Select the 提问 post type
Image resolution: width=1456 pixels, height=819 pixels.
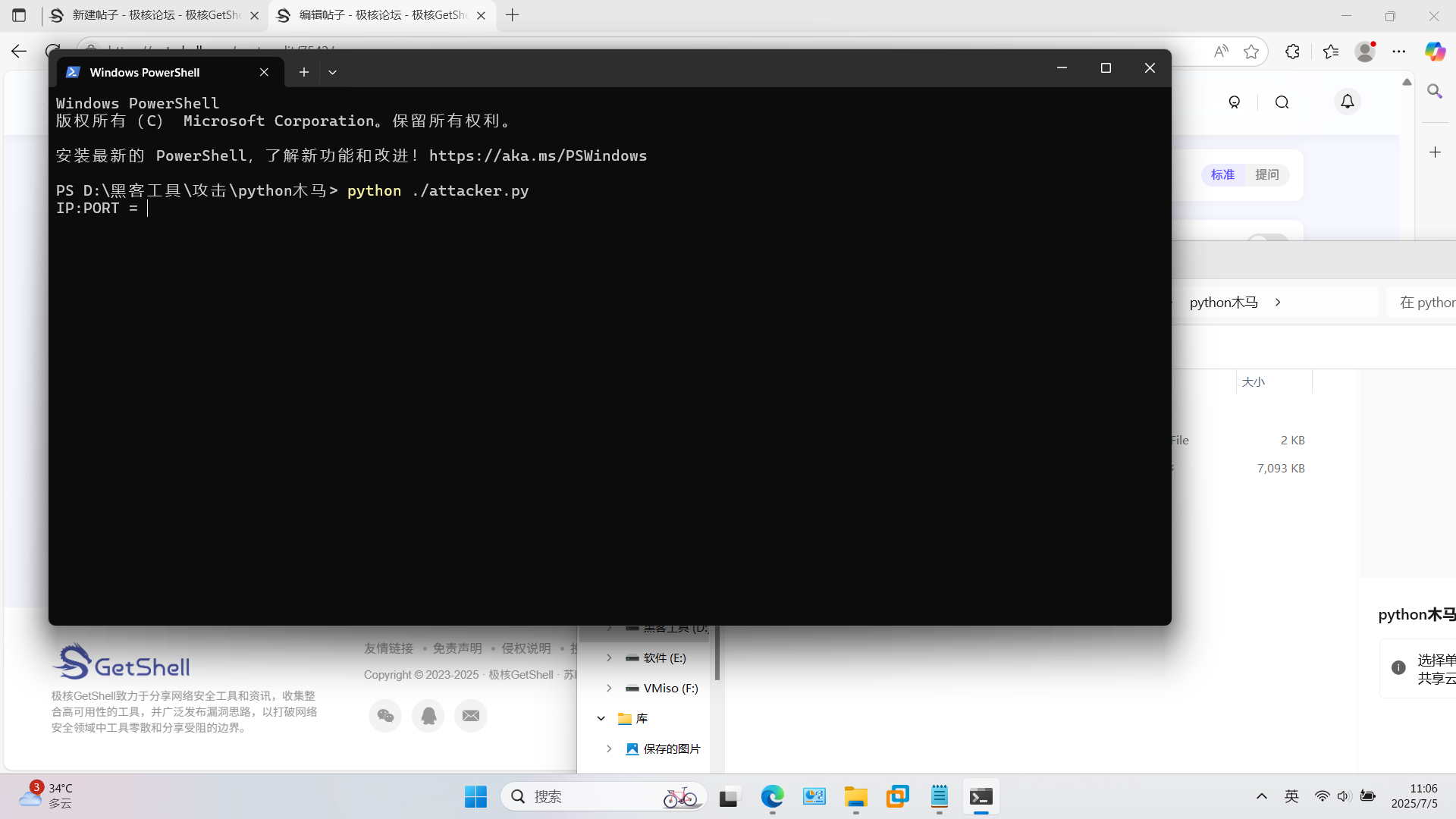click(x=1267, y=174)
